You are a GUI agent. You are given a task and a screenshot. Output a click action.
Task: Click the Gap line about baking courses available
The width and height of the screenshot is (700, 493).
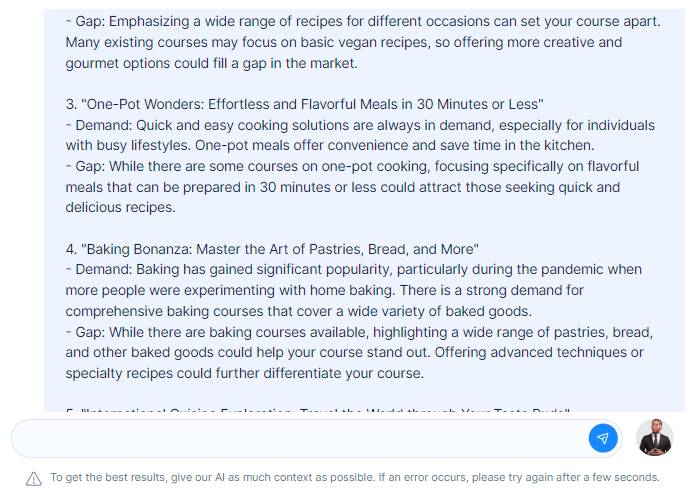click(359, 332)
